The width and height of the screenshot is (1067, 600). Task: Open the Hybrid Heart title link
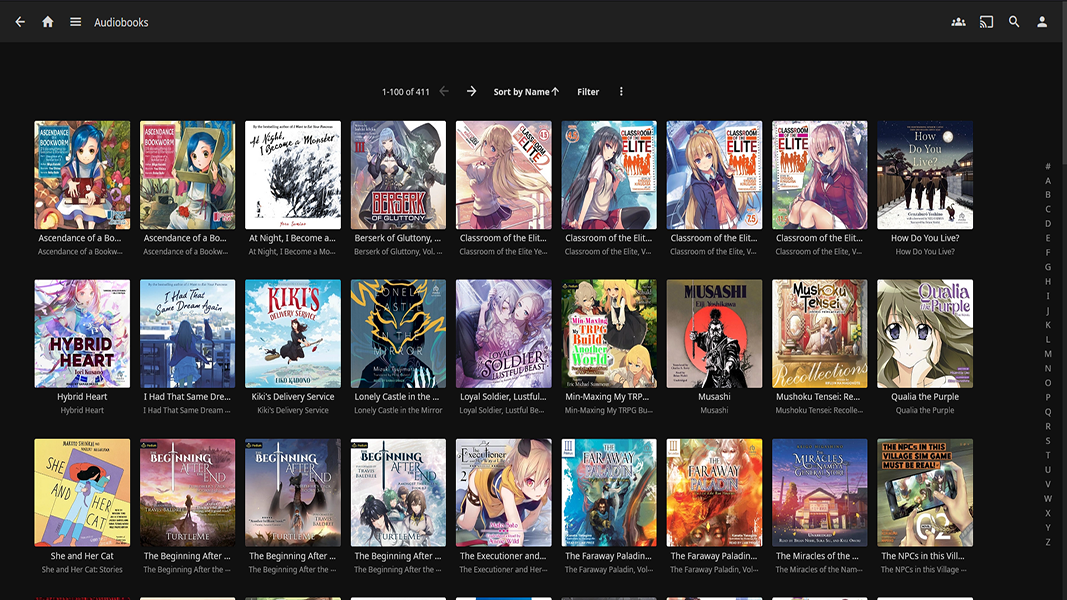click(82, 397)
